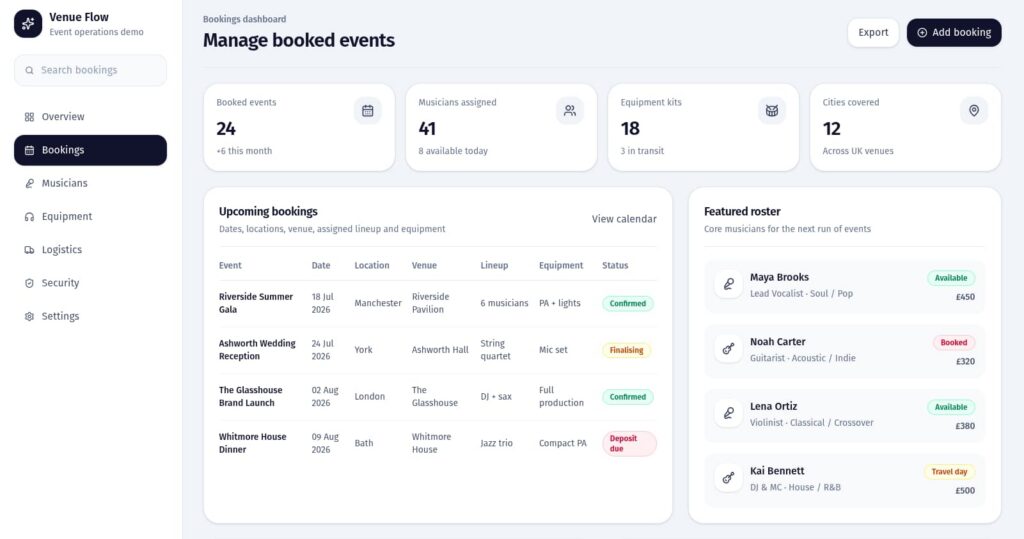Screen dimensions: 1024x539
Task: Click the Venue Flow logo icon
Action: 28,24
